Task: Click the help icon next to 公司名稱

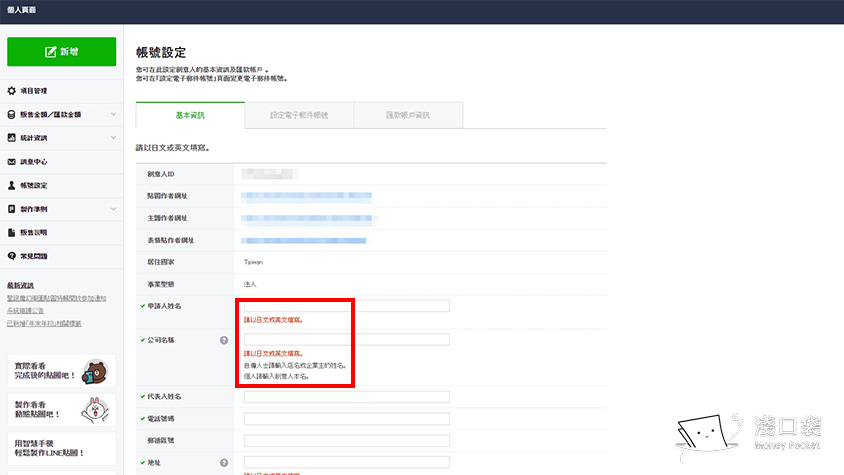Action: pyautogui.click(x=223, y=340)
